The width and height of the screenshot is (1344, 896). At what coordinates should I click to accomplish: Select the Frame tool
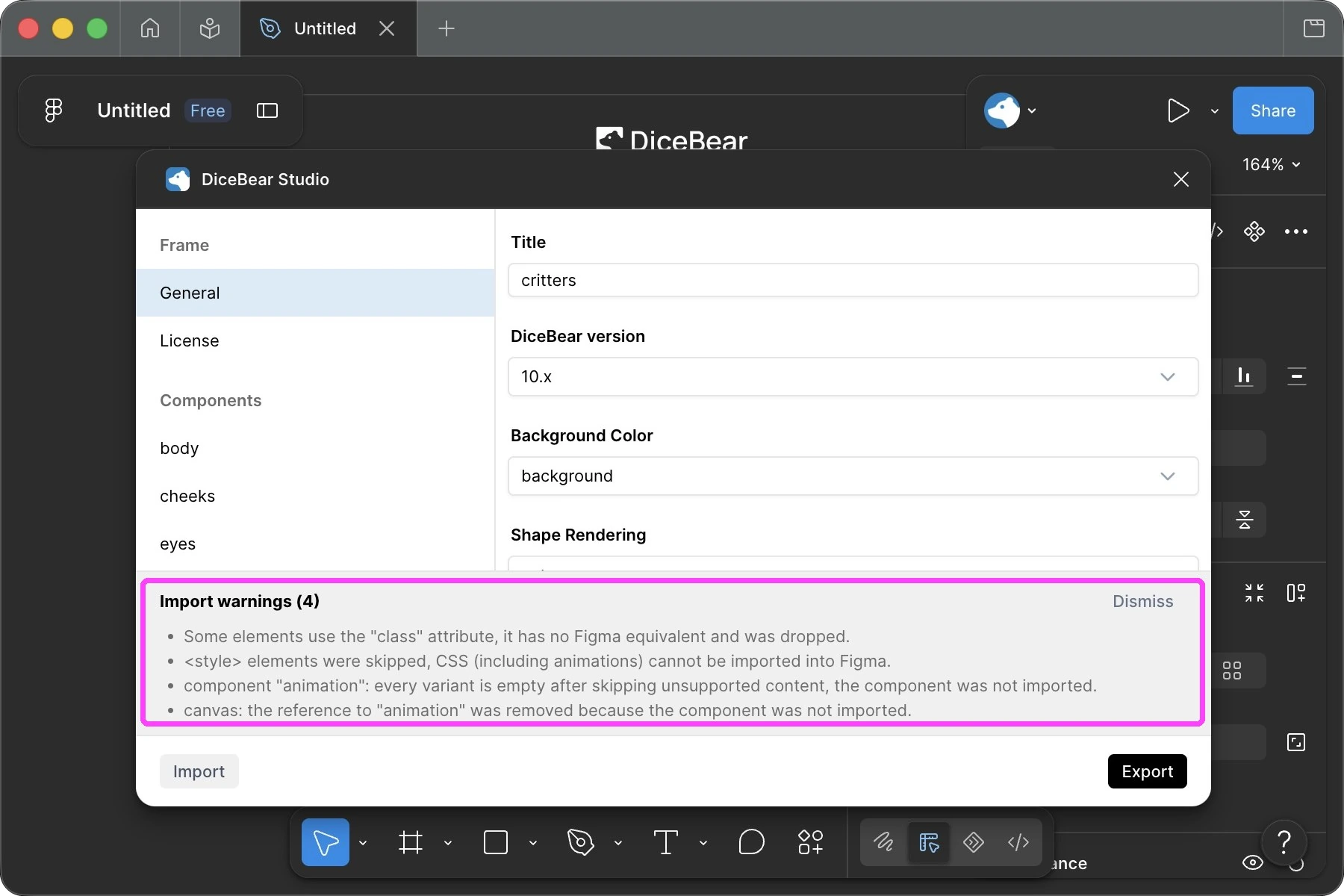click(x=411, y=842)
